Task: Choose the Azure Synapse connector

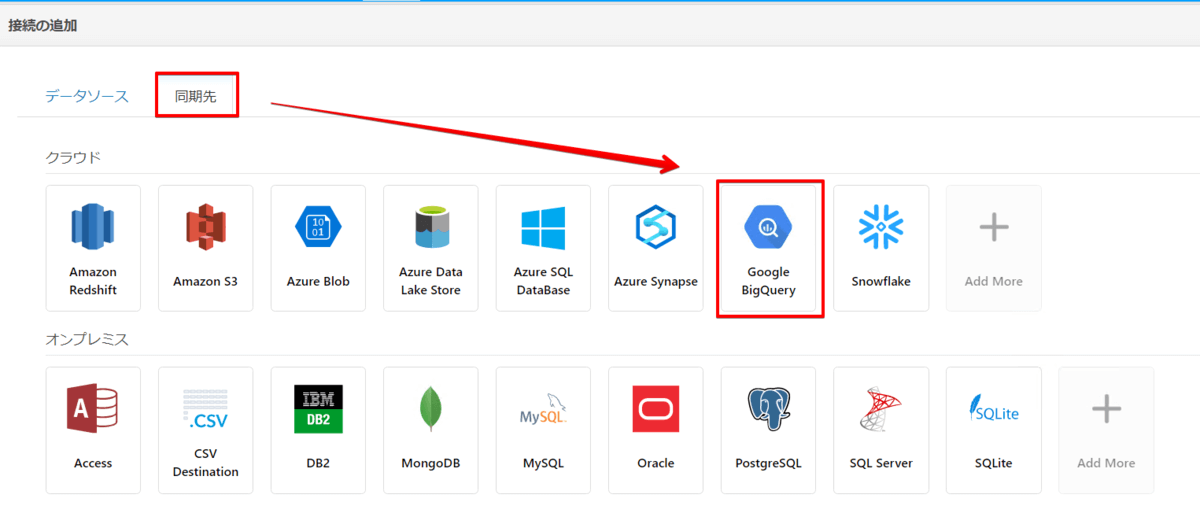Action: [655, 248]
